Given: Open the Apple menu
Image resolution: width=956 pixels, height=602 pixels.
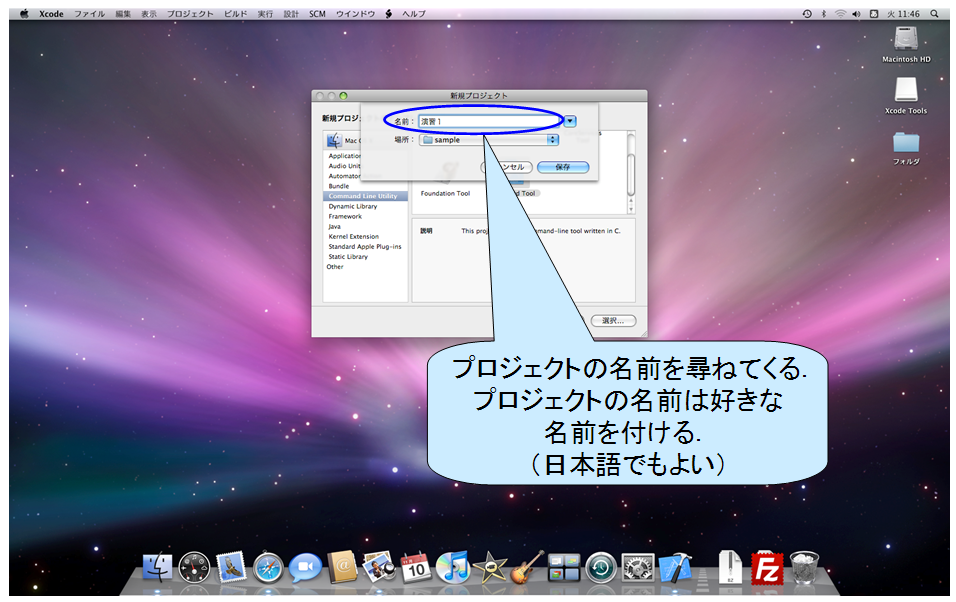Looking at the screenshot, I should (24, 13).
